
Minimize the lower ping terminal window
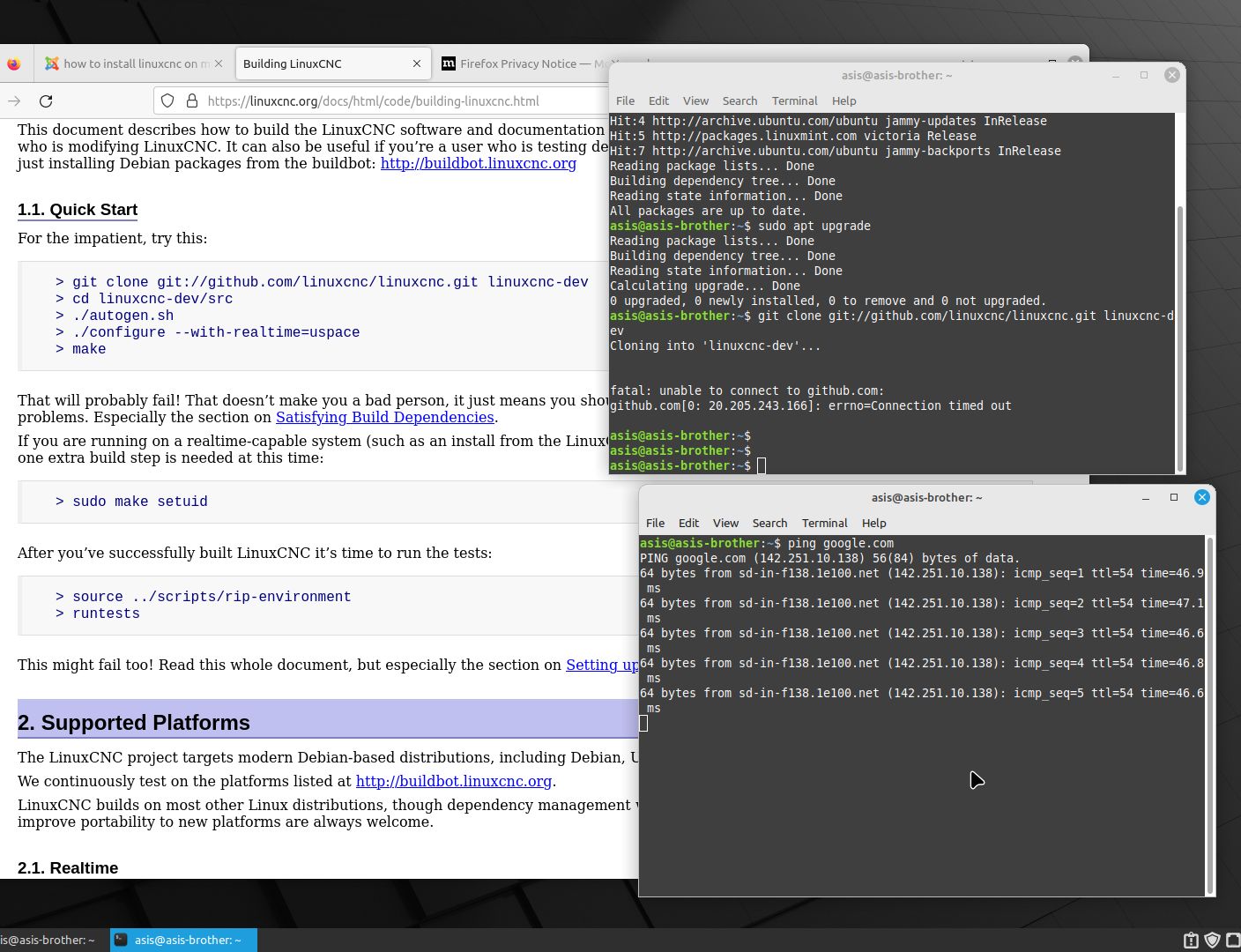point(1146,498)
